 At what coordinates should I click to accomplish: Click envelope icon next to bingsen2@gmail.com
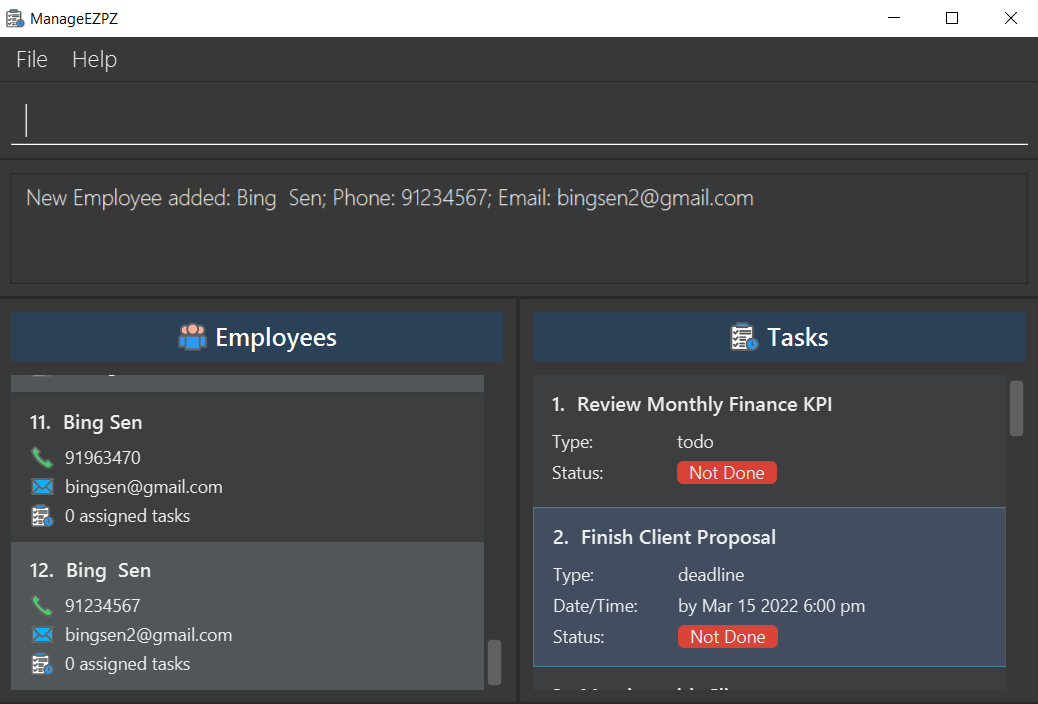42,634
